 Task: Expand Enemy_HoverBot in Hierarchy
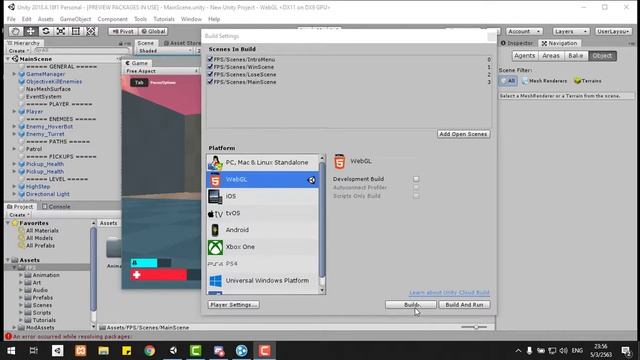pos(14,127)
